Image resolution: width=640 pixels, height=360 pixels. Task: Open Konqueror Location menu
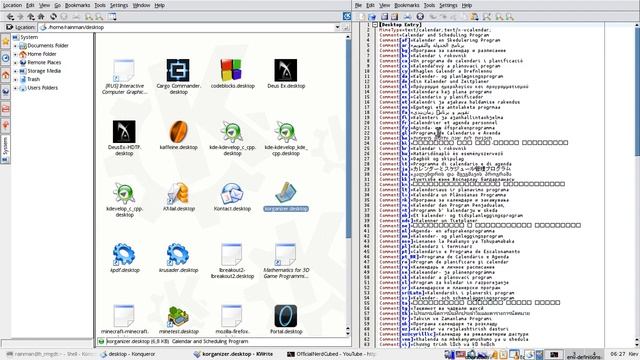point(12,5)
